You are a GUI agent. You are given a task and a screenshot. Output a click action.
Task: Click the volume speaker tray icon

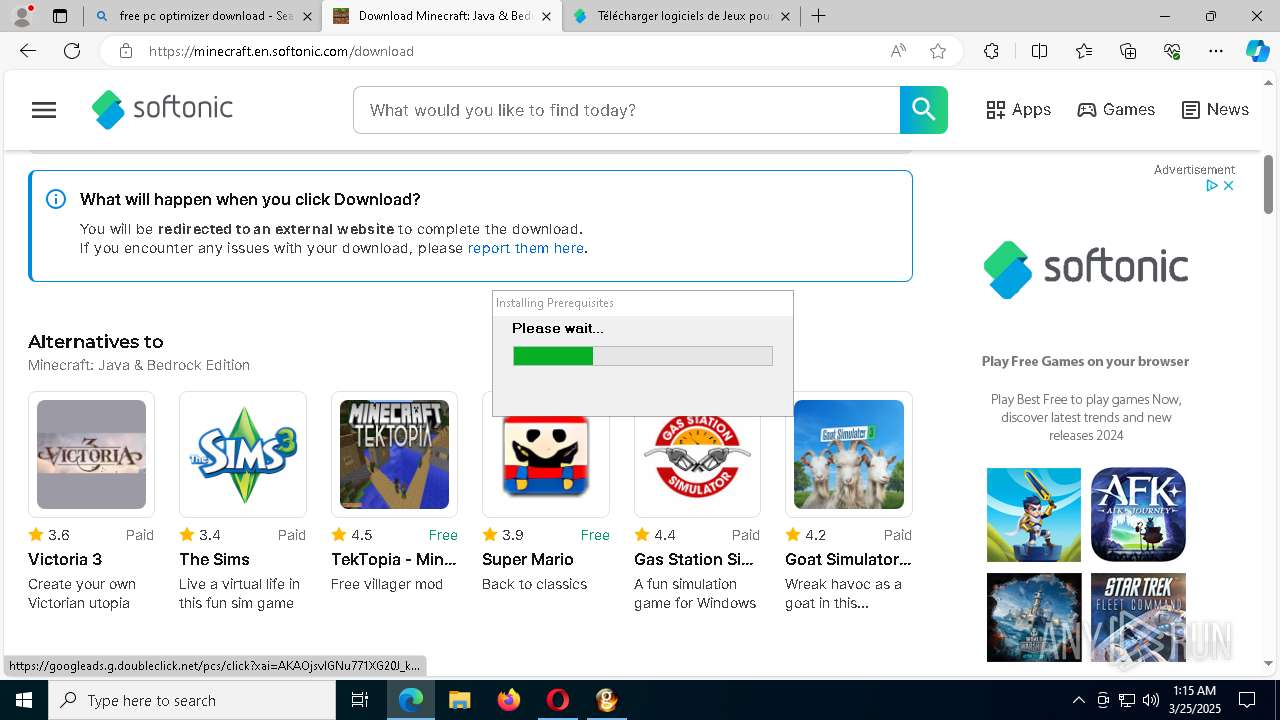pos(1151,700)
